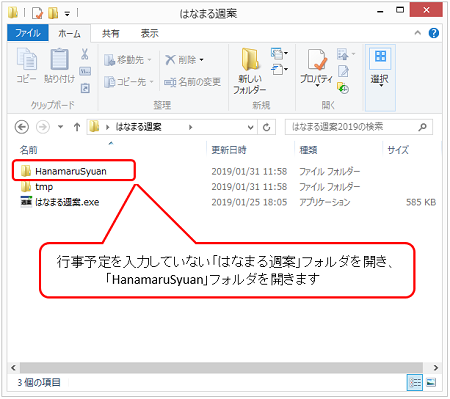
Task: Switch to details view icon
Action: (415, 382)
